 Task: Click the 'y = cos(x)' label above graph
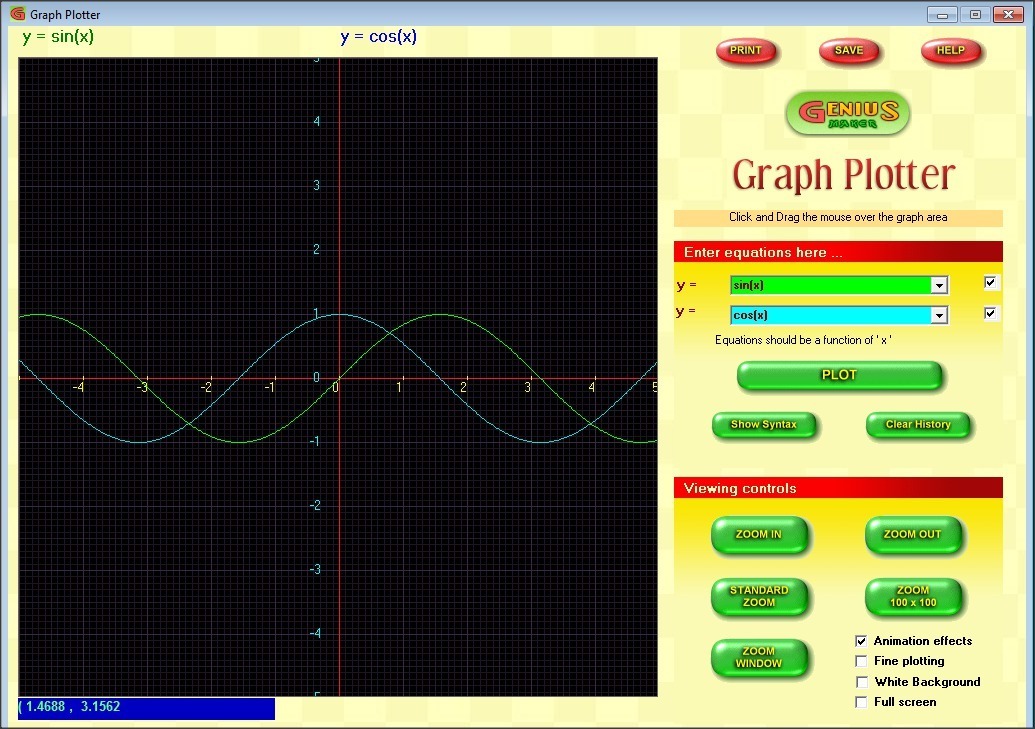click(x=379, y=37)
